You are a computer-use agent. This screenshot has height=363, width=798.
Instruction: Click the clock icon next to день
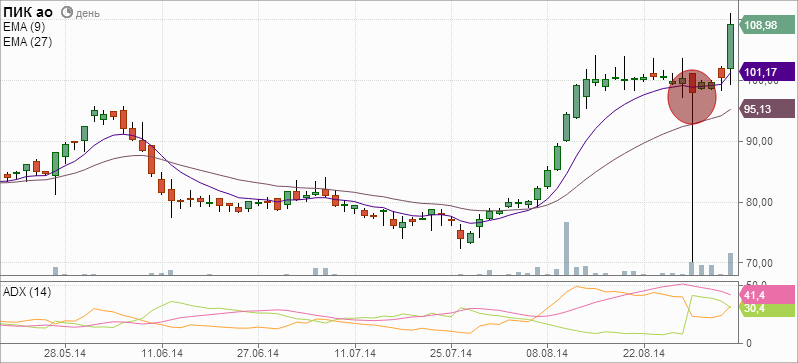(67, 12)
